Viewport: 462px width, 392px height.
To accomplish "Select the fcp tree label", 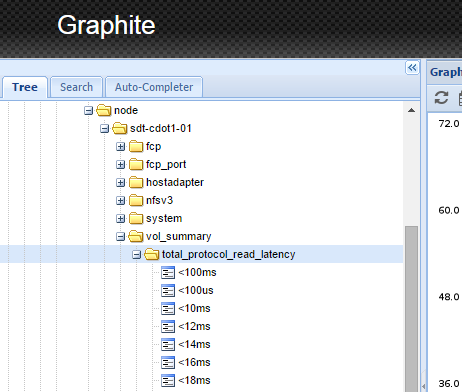I will pyautogui.click(x=153, y=146).
